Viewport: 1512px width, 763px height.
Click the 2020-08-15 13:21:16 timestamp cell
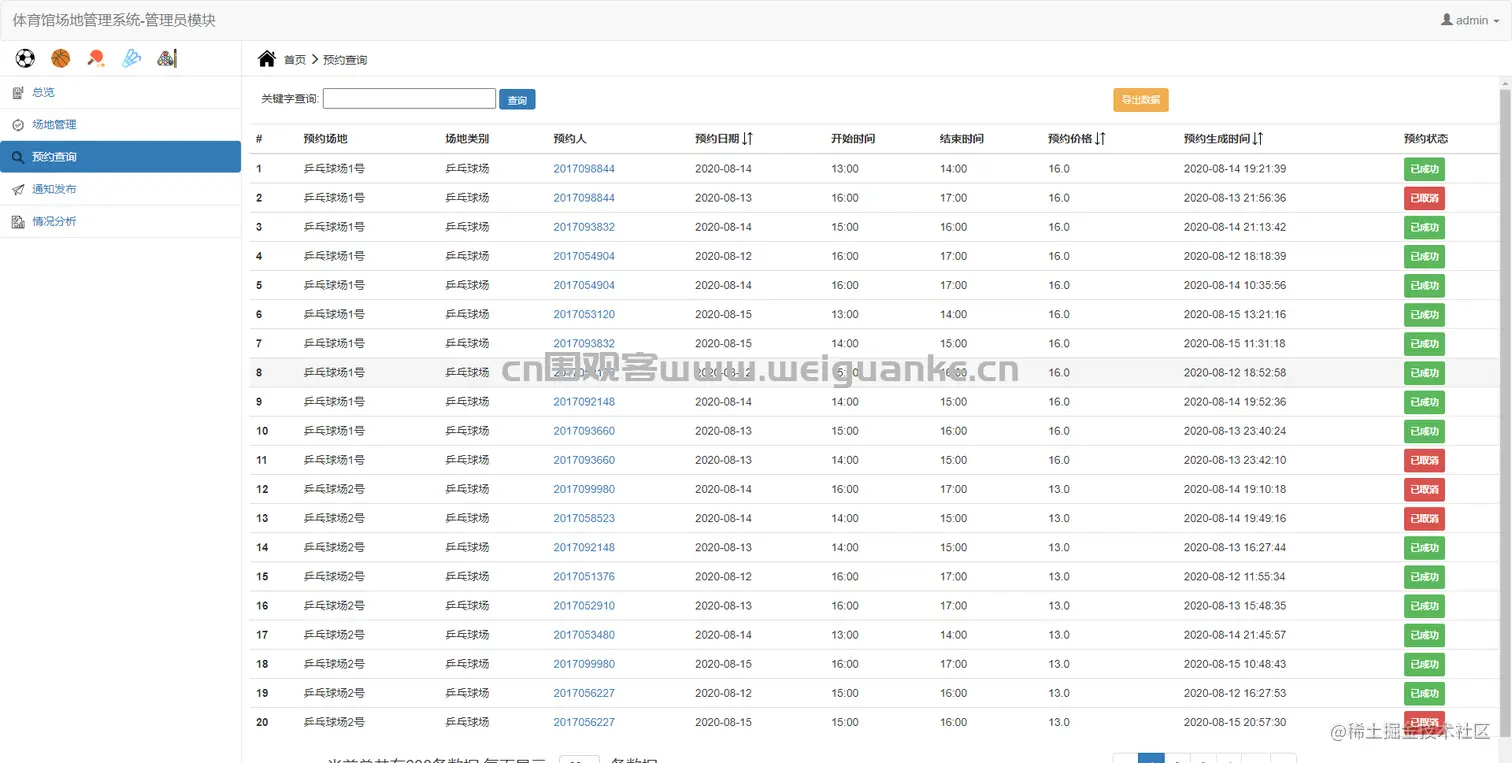tap(1235, 315)
